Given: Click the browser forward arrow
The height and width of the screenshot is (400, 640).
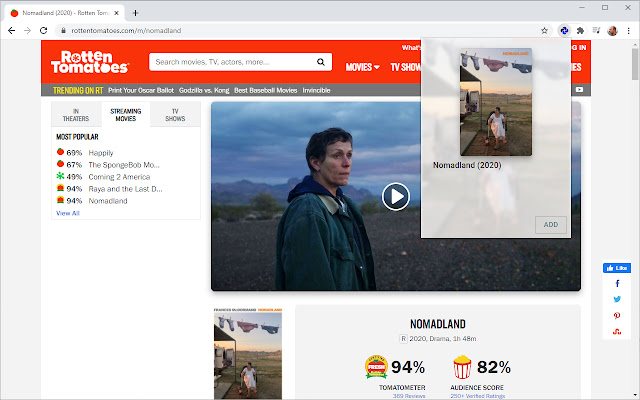Looking at the screenshot, I should tap(27, 31).
